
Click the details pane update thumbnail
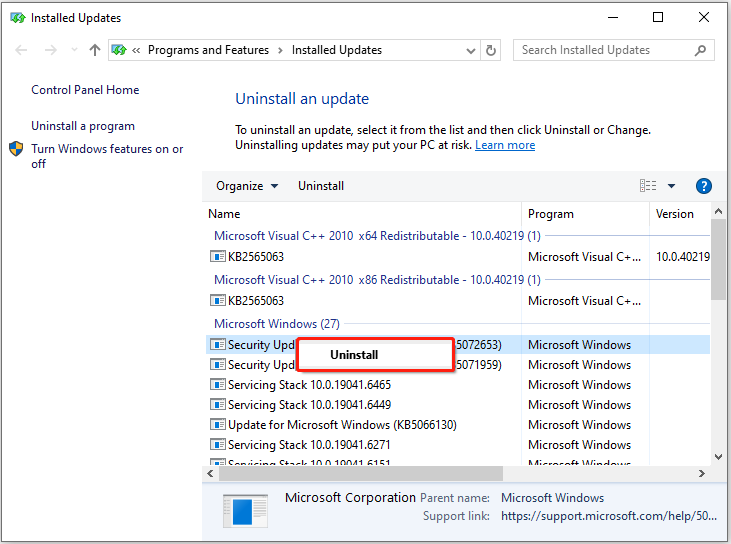[246, 511]
